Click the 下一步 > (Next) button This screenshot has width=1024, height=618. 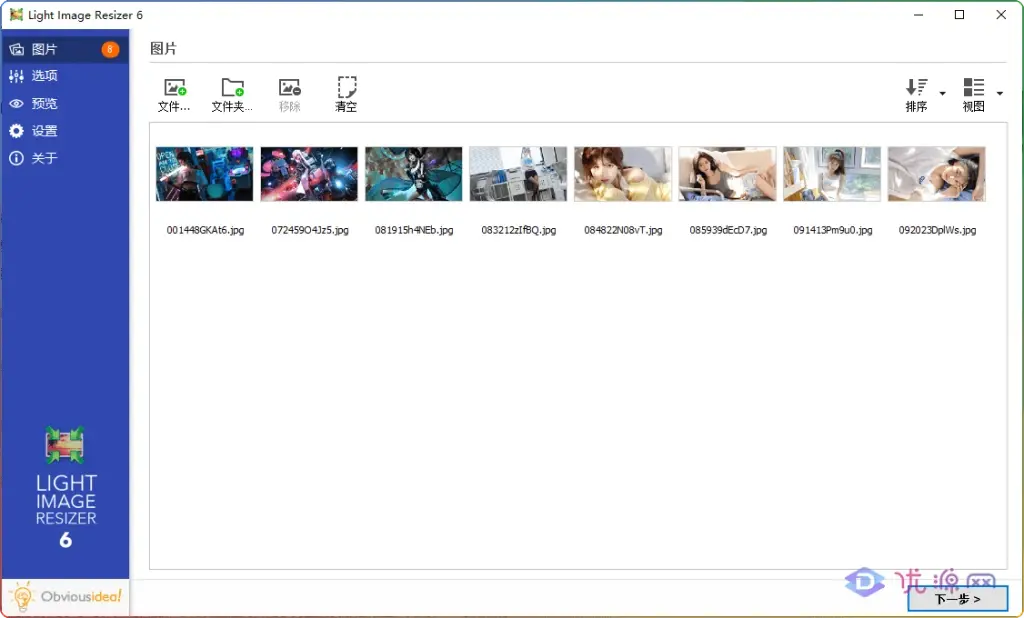coord(957,598)
